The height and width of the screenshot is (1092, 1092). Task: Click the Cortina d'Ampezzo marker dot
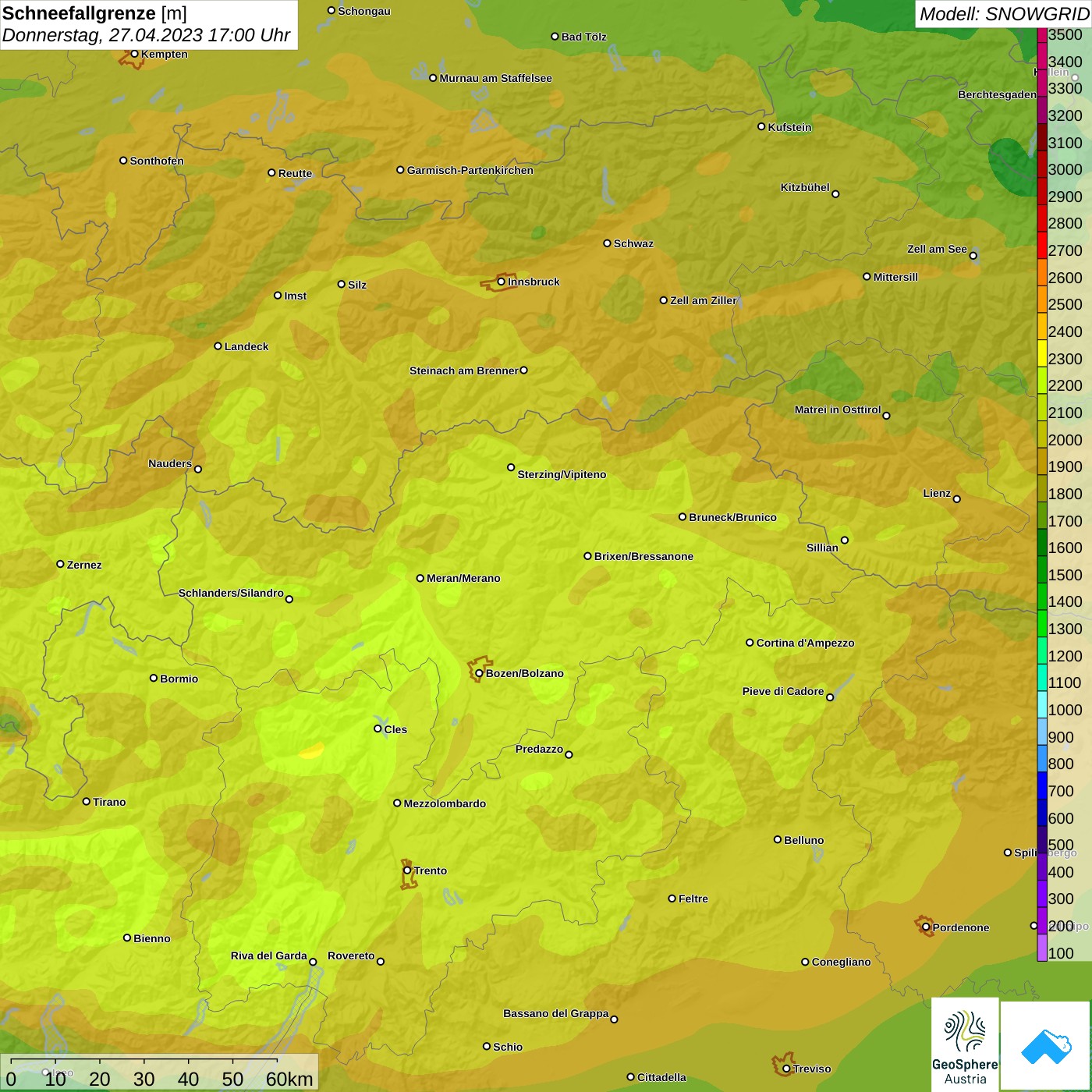(x=750, y=643)
